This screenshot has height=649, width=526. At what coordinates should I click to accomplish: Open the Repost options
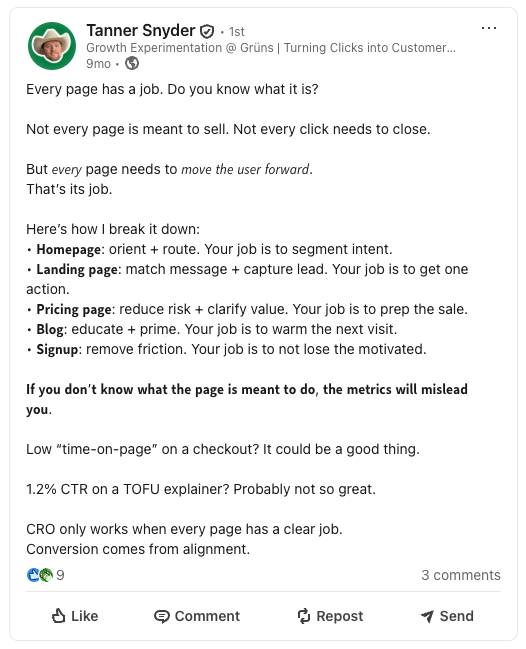[330, 616]
